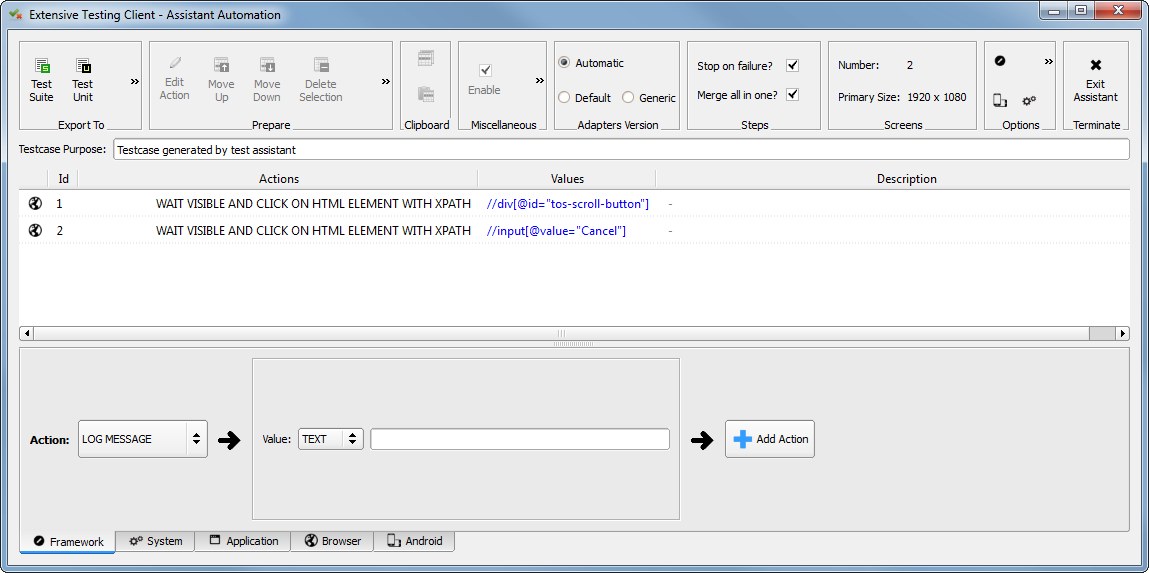The image size is (1149, 573).
Task: Click the Primary Size 1920 x 1080 value
Action: tap(936, 97)
